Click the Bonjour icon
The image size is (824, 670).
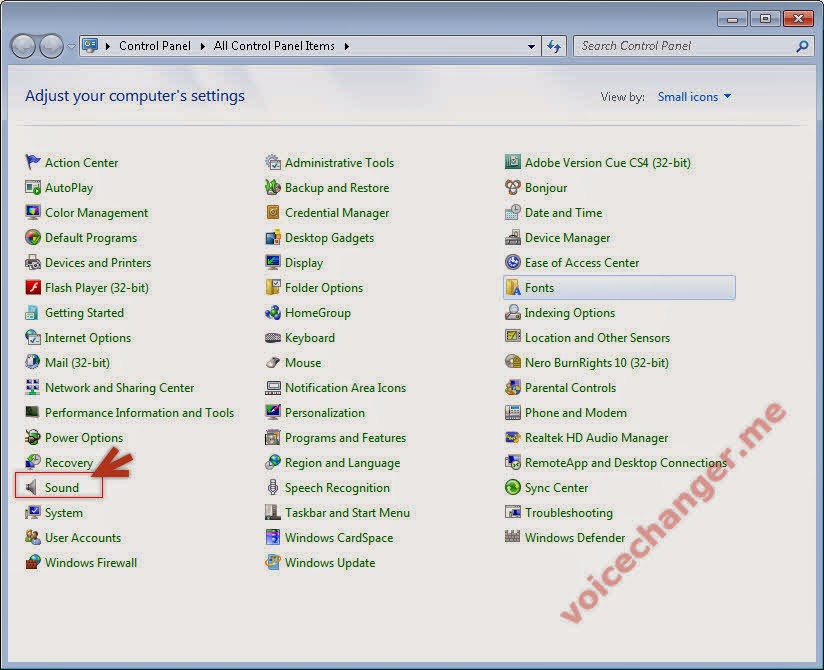click(x=513, y=187)
